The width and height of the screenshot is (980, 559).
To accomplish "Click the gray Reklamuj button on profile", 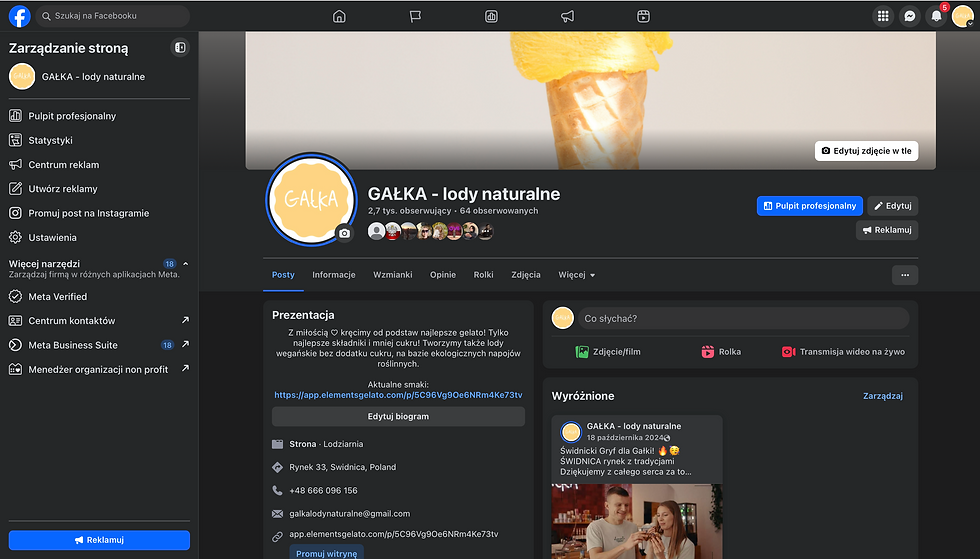I will [x=887, y=230].
